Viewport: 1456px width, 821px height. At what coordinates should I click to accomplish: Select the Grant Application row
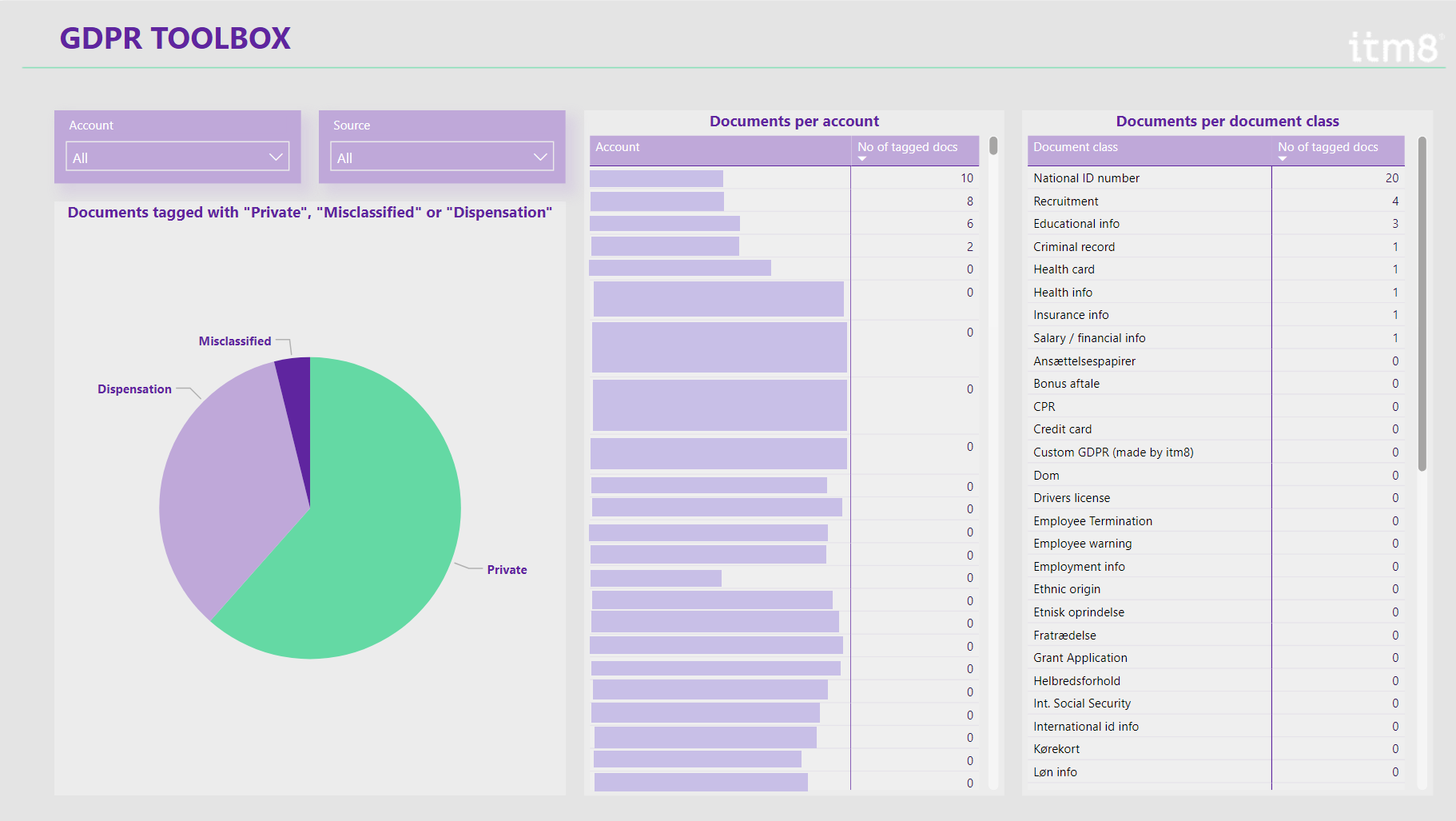1215,658
